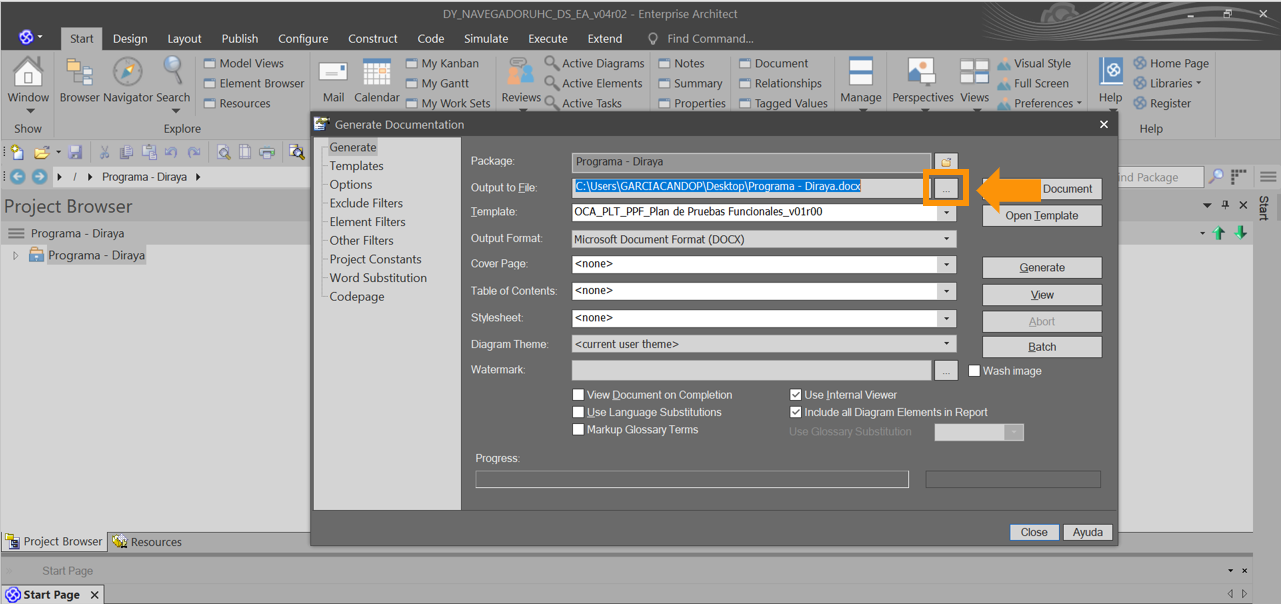The height and width of the screenshot is (604, 1281).
Task: Open the Calendar icon
Action: coord(377,73)
